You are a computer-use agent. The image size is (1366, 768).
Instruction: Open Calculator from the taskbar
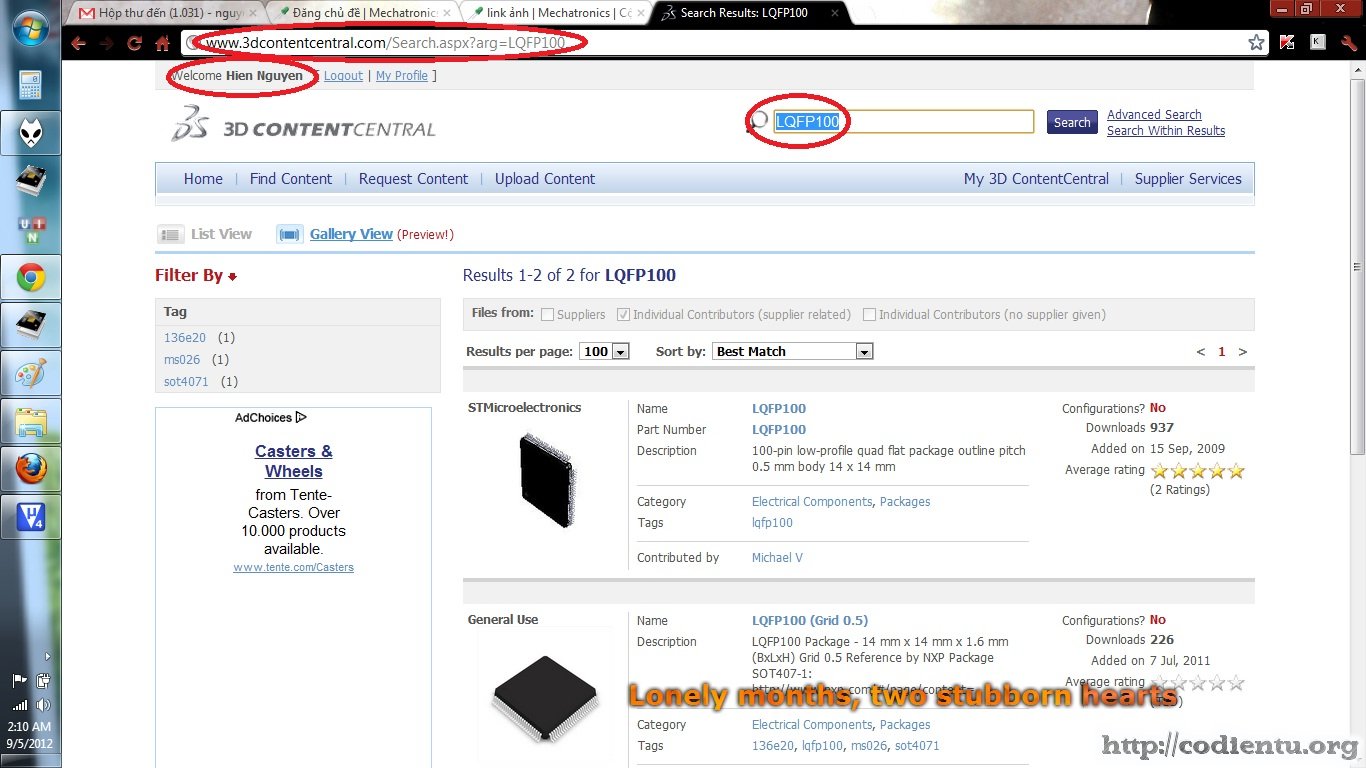coord(30,86)
